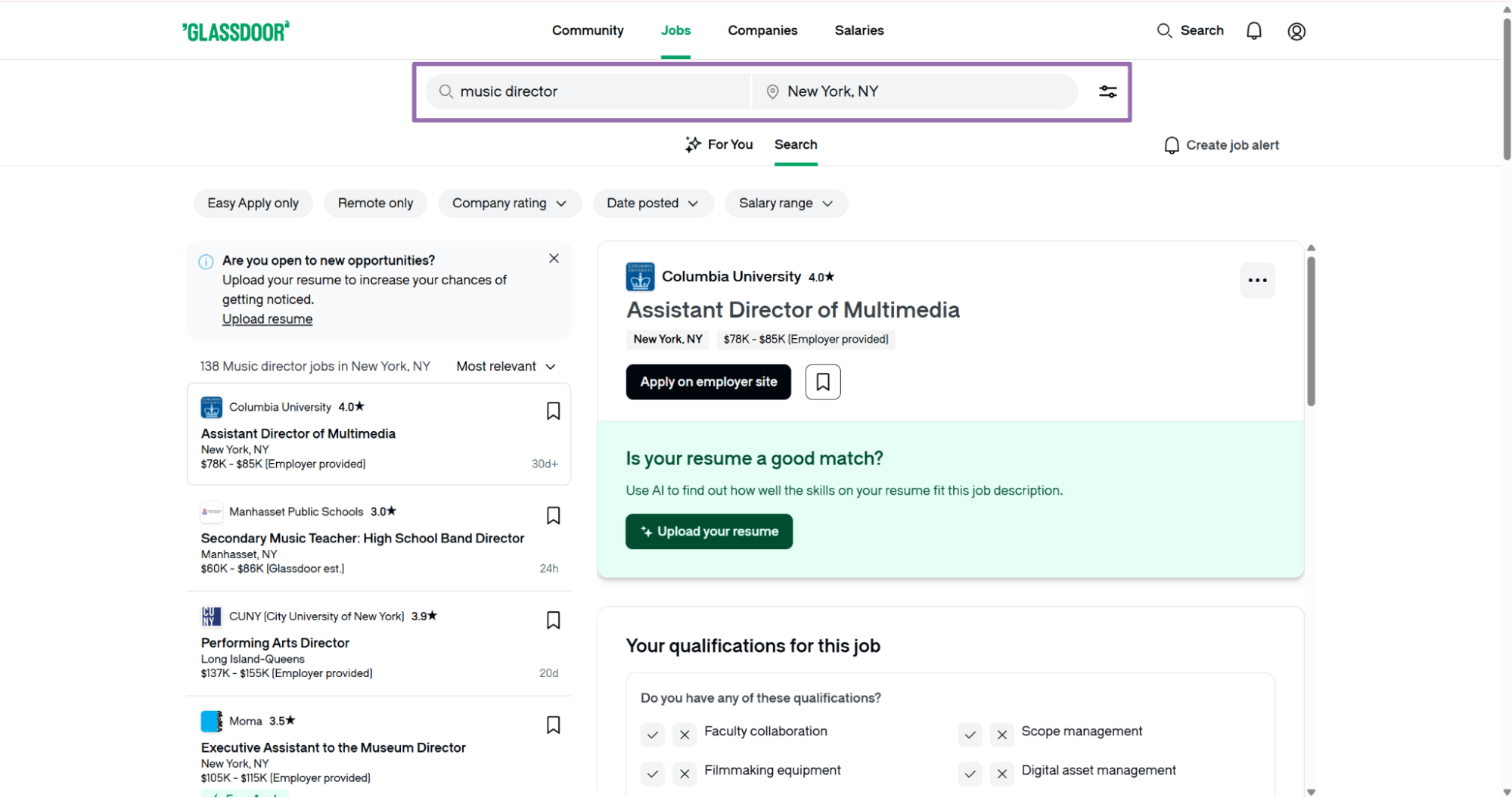Viewport: 1512px width, 798px height.
Task: Click the info icon in opportunities notice
Action: tap(206, 262)
